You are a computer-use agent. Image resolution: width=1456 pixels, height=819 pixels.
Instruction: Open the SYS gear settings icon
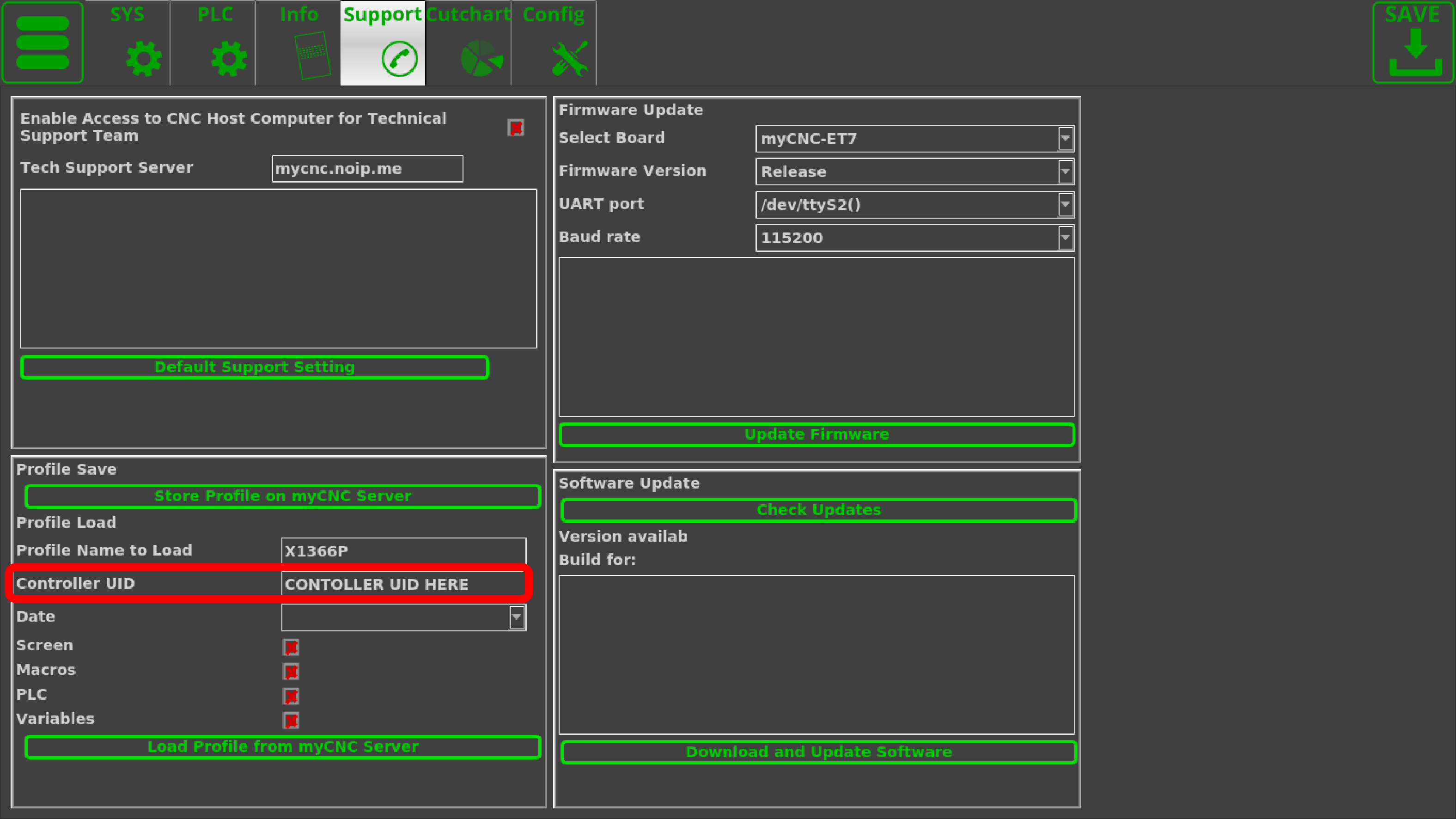click(143, 58)
